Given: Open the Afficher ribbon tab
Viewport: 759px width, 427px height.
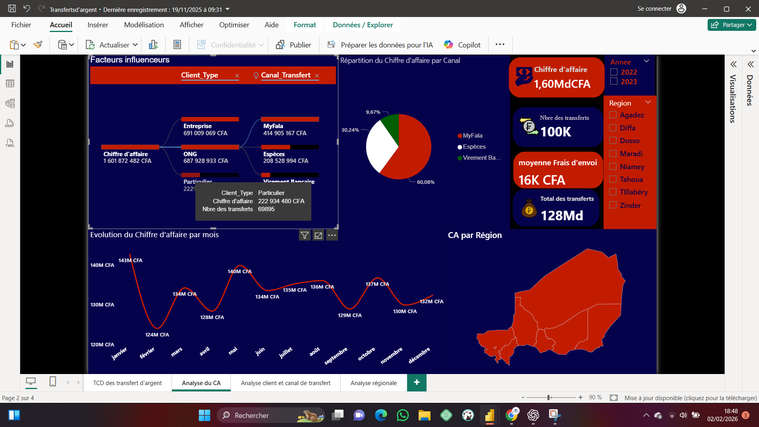Looking at the screenshot, I should [192, 25].
